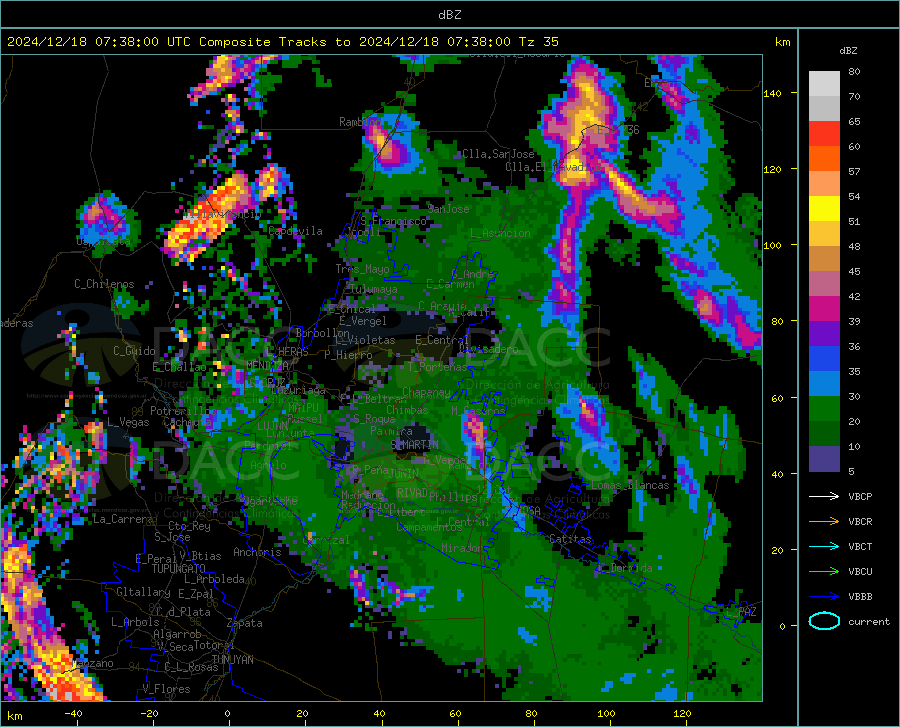Click the 'VBBB' legend label
This screenshot has height=727, width=900.
(x=860, y=597)
